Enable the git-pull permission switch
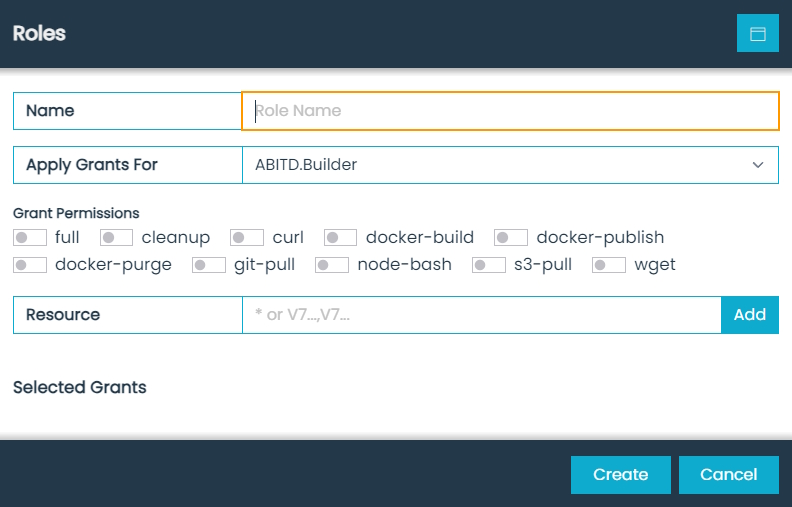The image size is (792, 507). click(x=209, y=265)
